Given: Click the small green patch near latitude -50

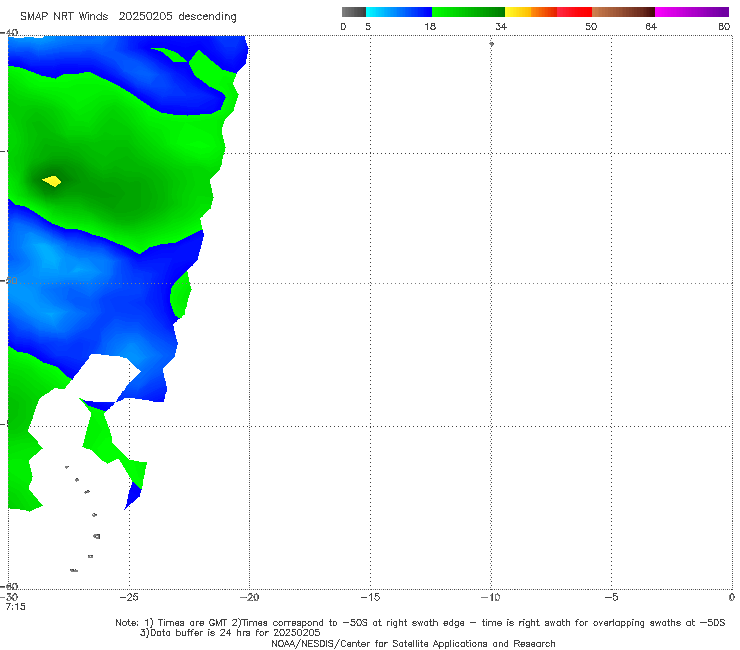Looking at the screenshot, I should point(181,294).
